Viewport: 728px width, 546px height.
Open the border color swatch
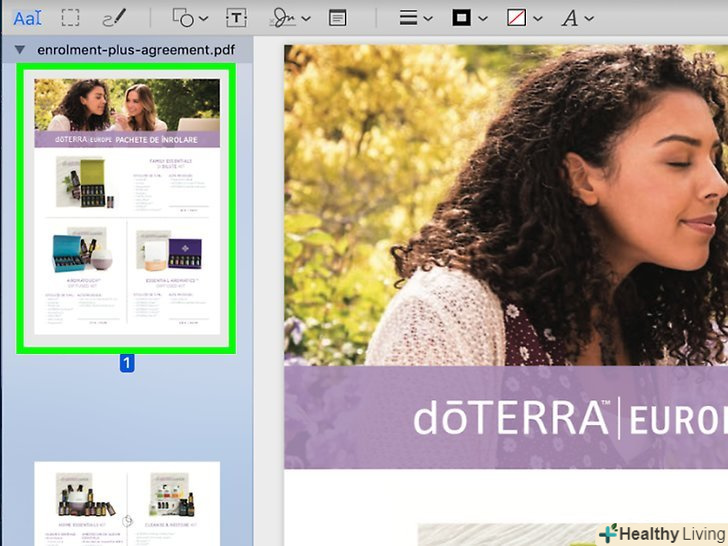pos(462,18)
